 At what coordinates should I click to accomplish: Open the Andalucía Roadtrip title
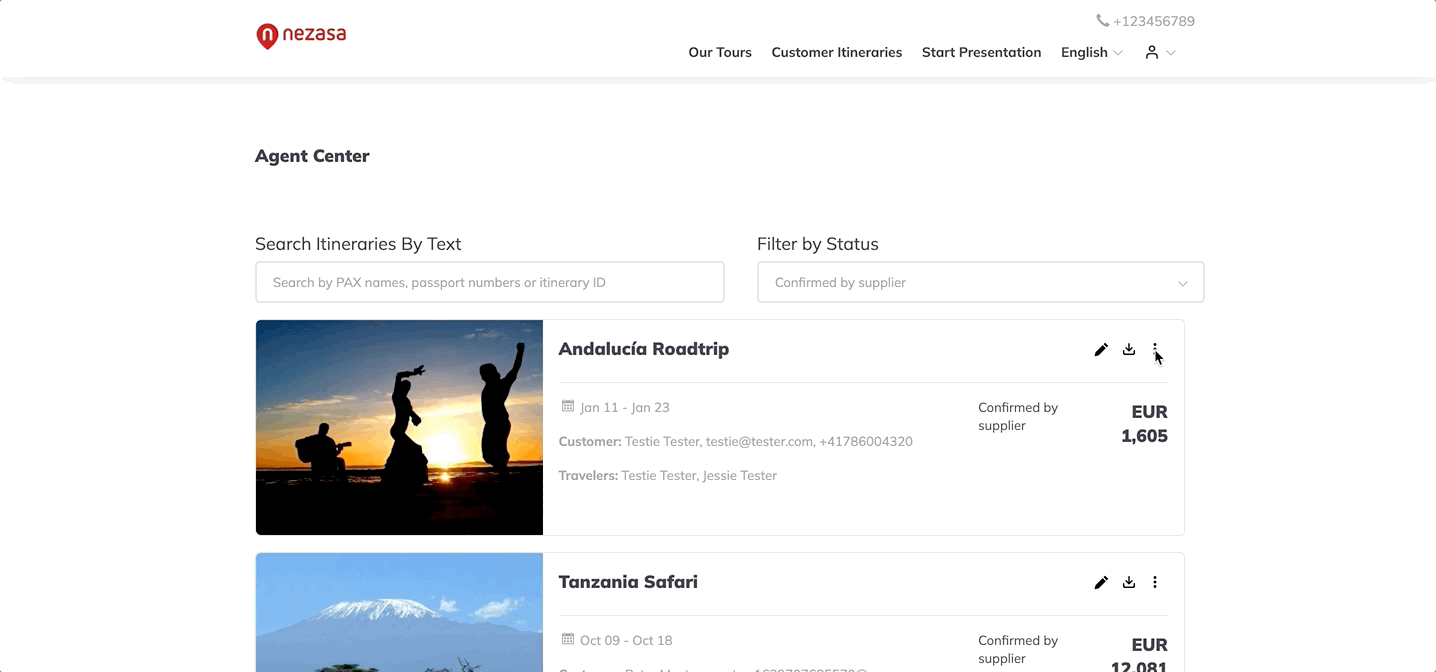644,349
